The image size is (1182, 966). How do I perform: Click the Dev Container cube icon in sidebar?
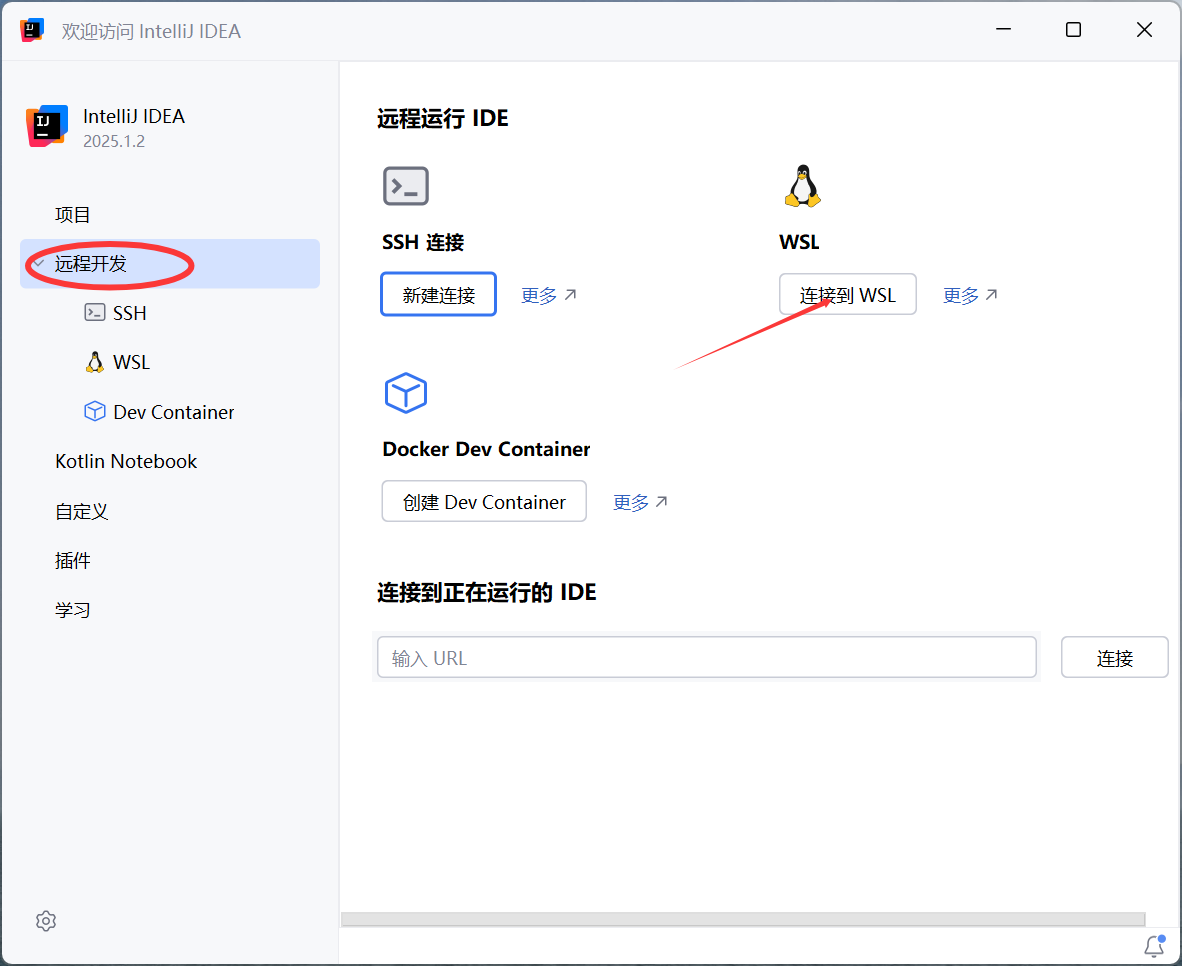(x=95, y=411)
